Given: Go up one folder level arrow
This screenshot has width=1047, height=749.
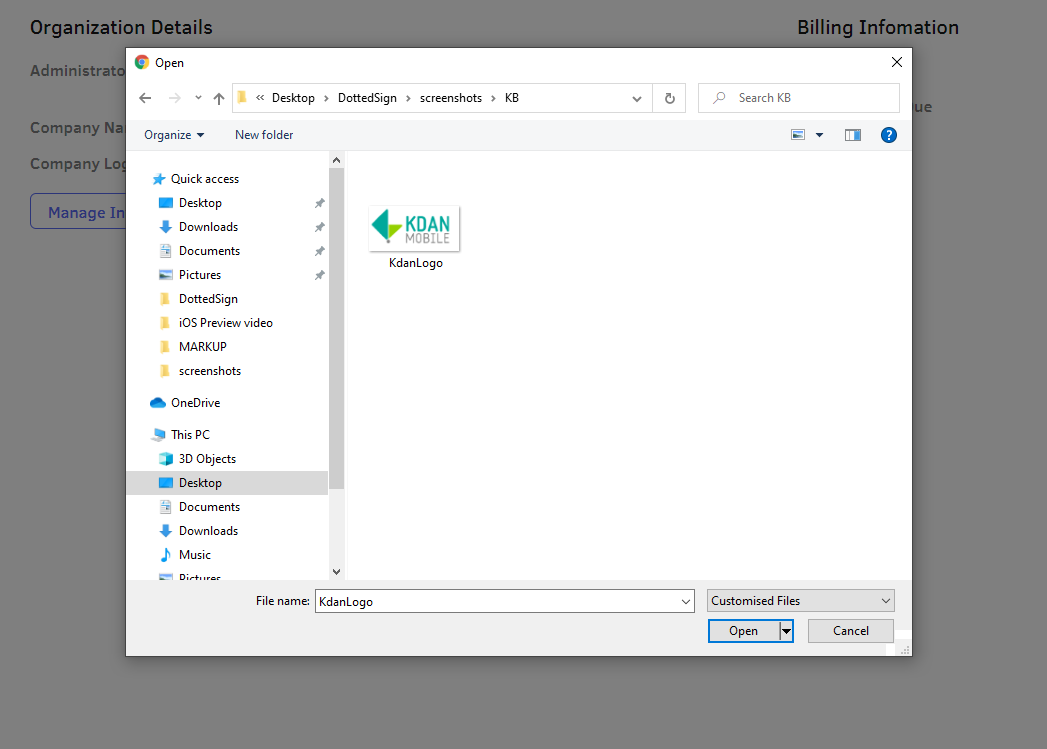Looking at the screenshot, I should [x=218, y=98].
